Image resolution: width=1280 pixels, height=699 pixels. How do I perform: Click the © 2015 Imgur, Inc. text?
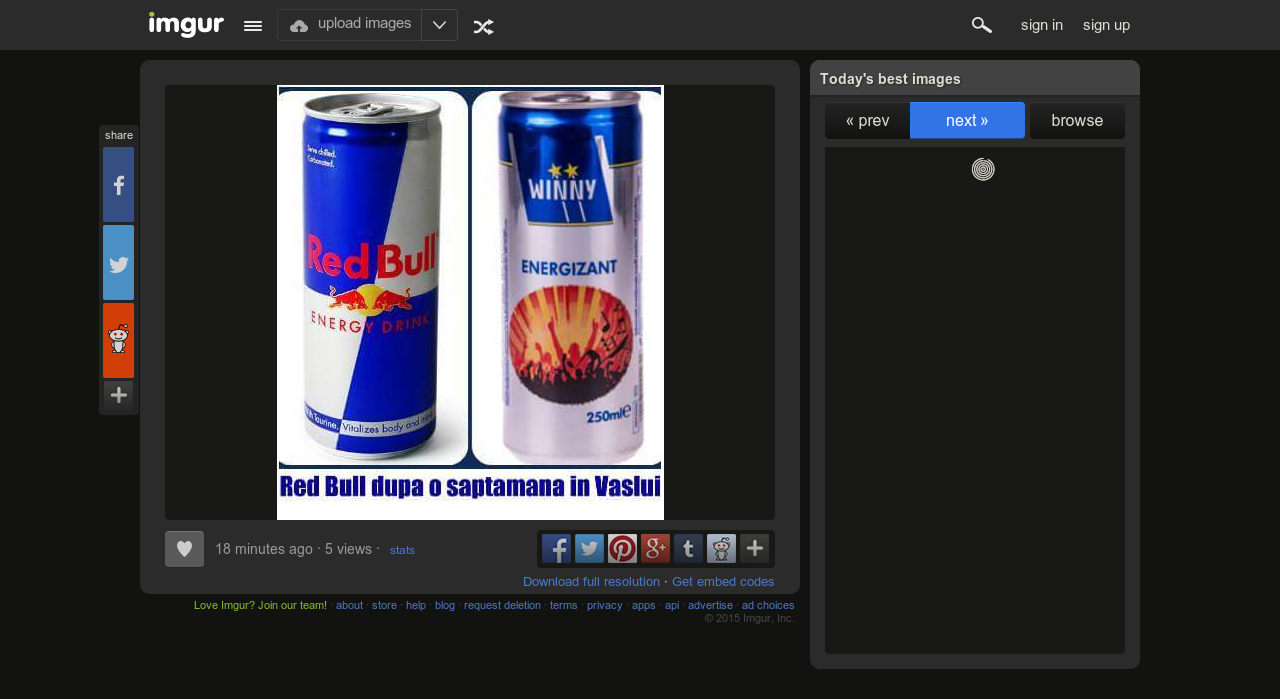click(750, 618)
